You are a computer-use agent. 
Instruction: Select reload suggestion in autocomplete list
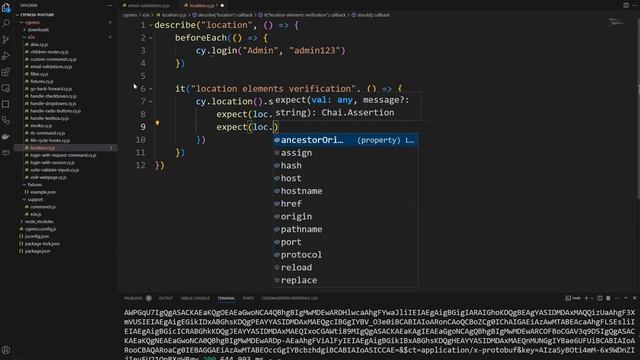pyautogui.click(x=345, y=268)
